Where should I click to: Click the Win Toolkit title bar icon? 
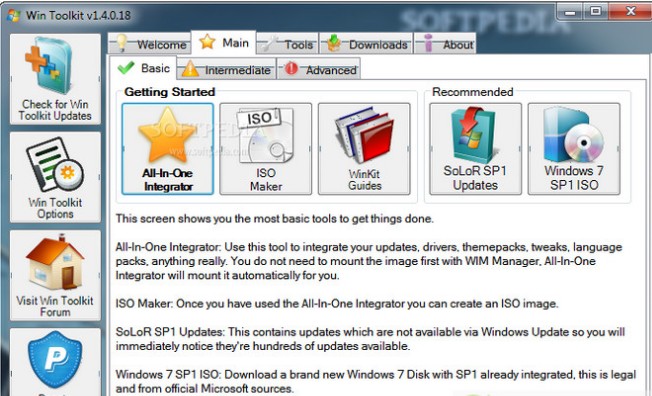14,15
